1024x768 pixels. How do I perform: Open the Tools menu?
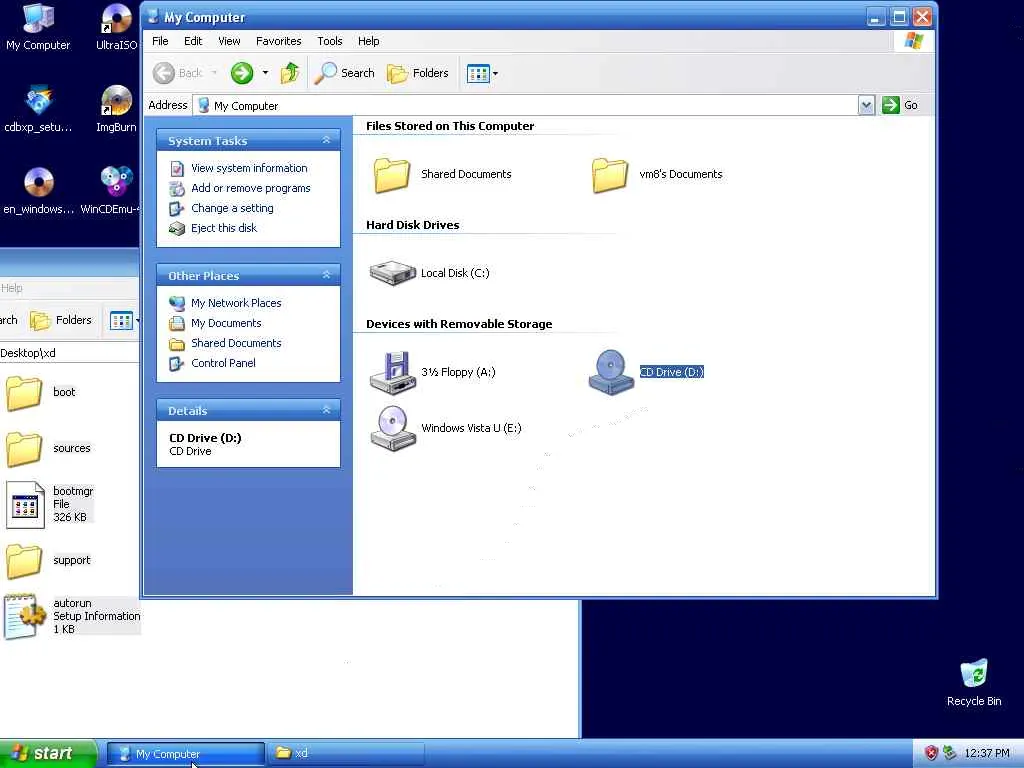pyautogui.click(x=330, y=41)
